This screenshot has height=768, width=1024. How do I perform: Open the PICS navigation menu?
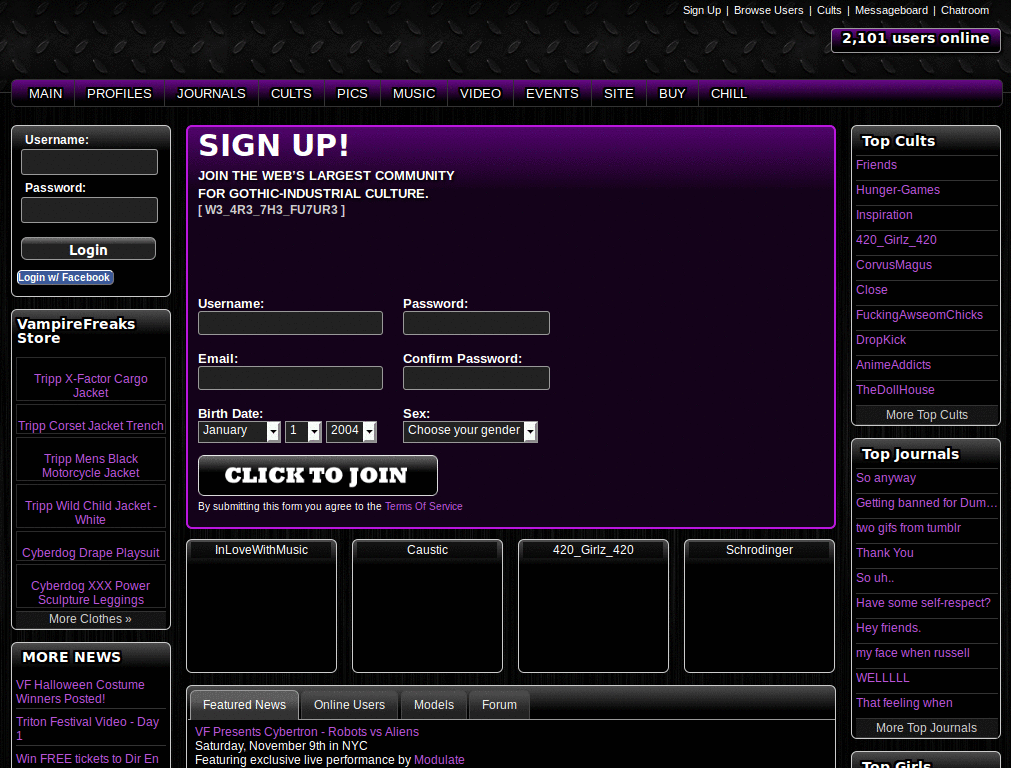point(352,93)
